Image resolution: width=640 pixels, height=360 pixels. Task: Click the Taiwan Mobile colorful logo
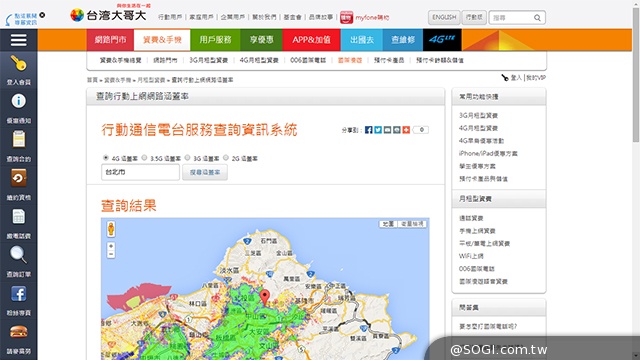pos(77,15)
